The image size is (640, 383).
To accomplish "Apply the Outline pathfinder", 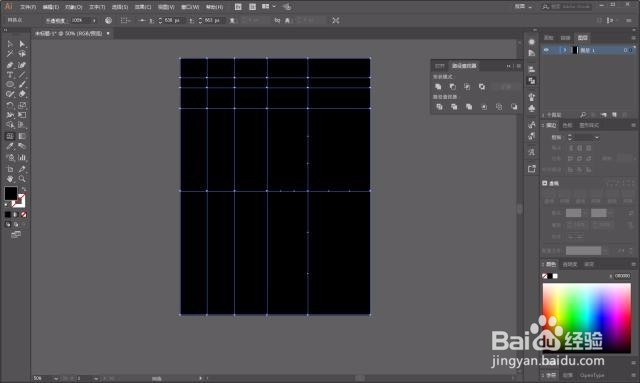I will [x=499, y=107].
